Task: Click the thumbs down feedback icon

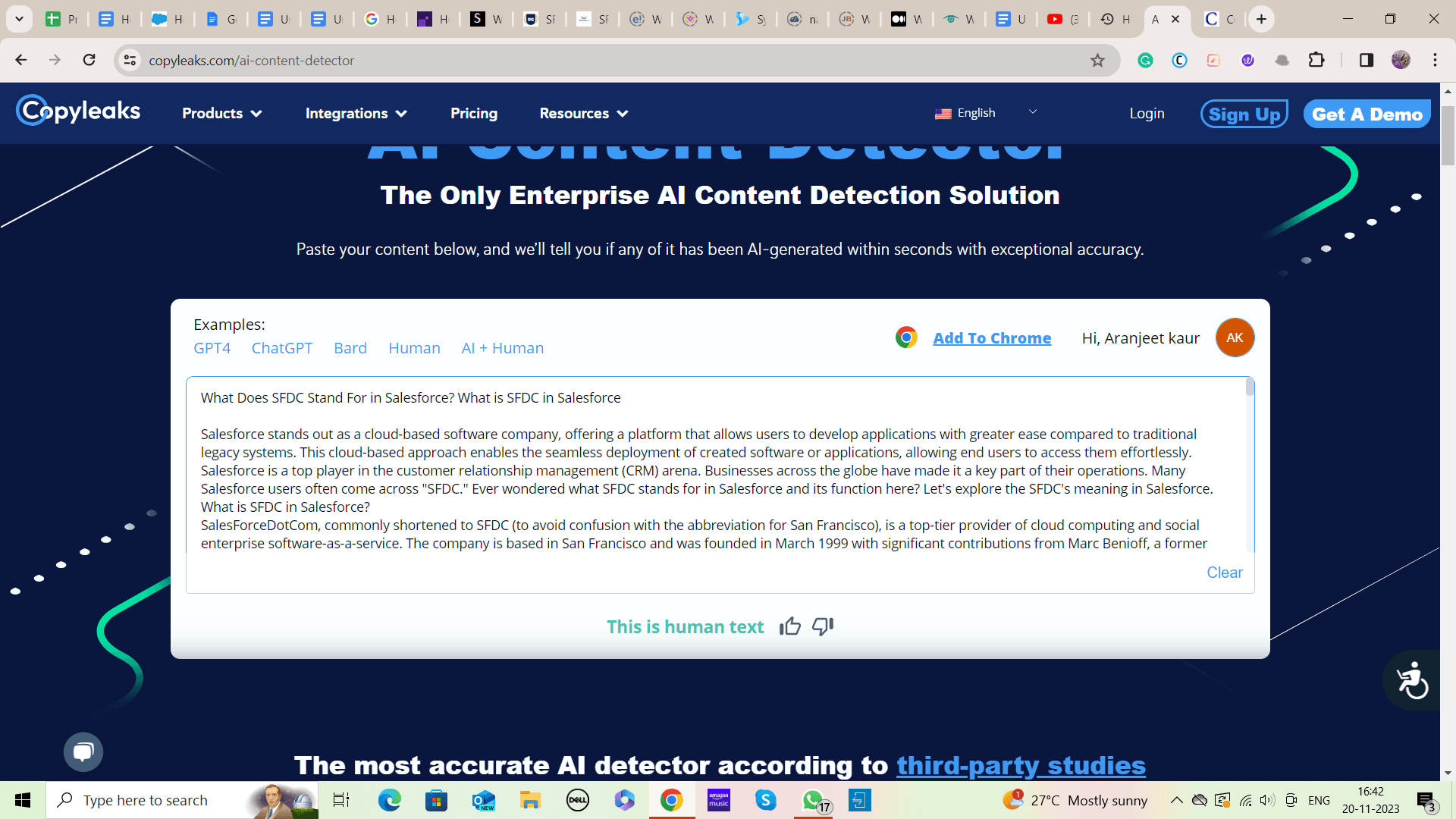Action: click(823, 626)
